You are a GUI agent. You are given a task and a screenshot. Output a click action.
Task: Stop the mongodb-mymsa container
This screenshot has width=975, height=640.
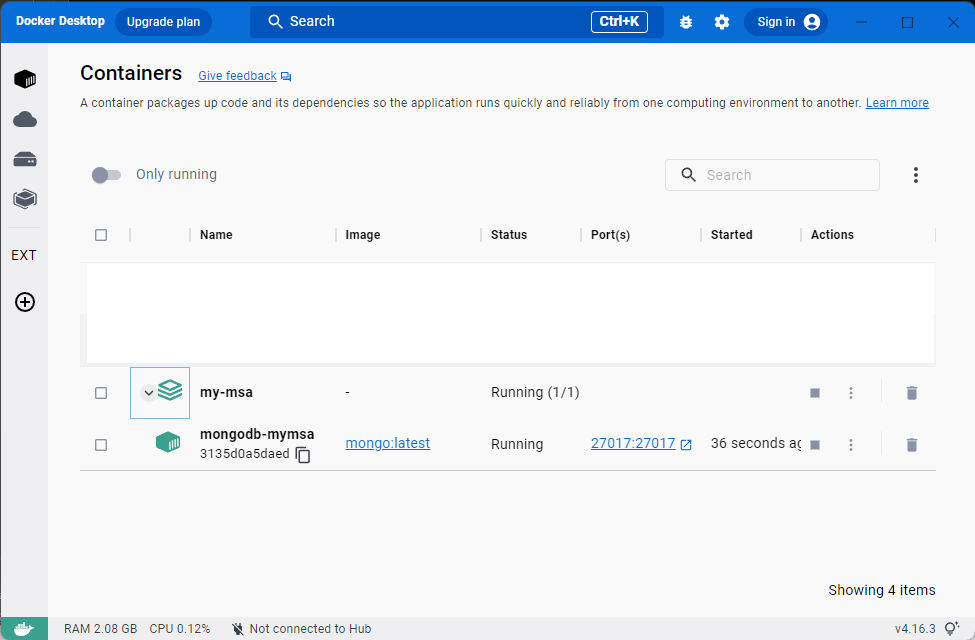[815, 445]
